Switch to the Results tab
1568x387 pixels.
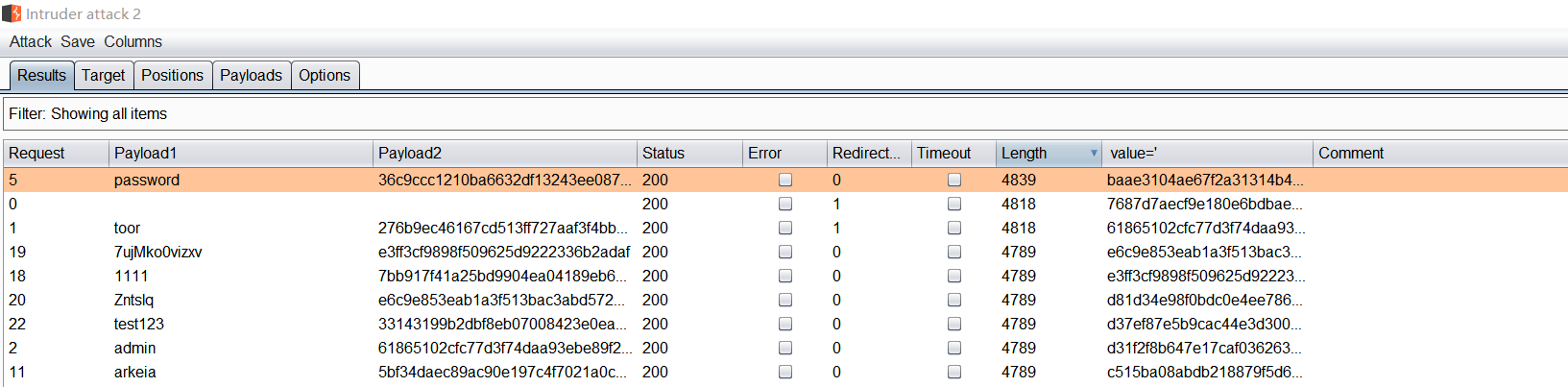[x=41, y=75]
